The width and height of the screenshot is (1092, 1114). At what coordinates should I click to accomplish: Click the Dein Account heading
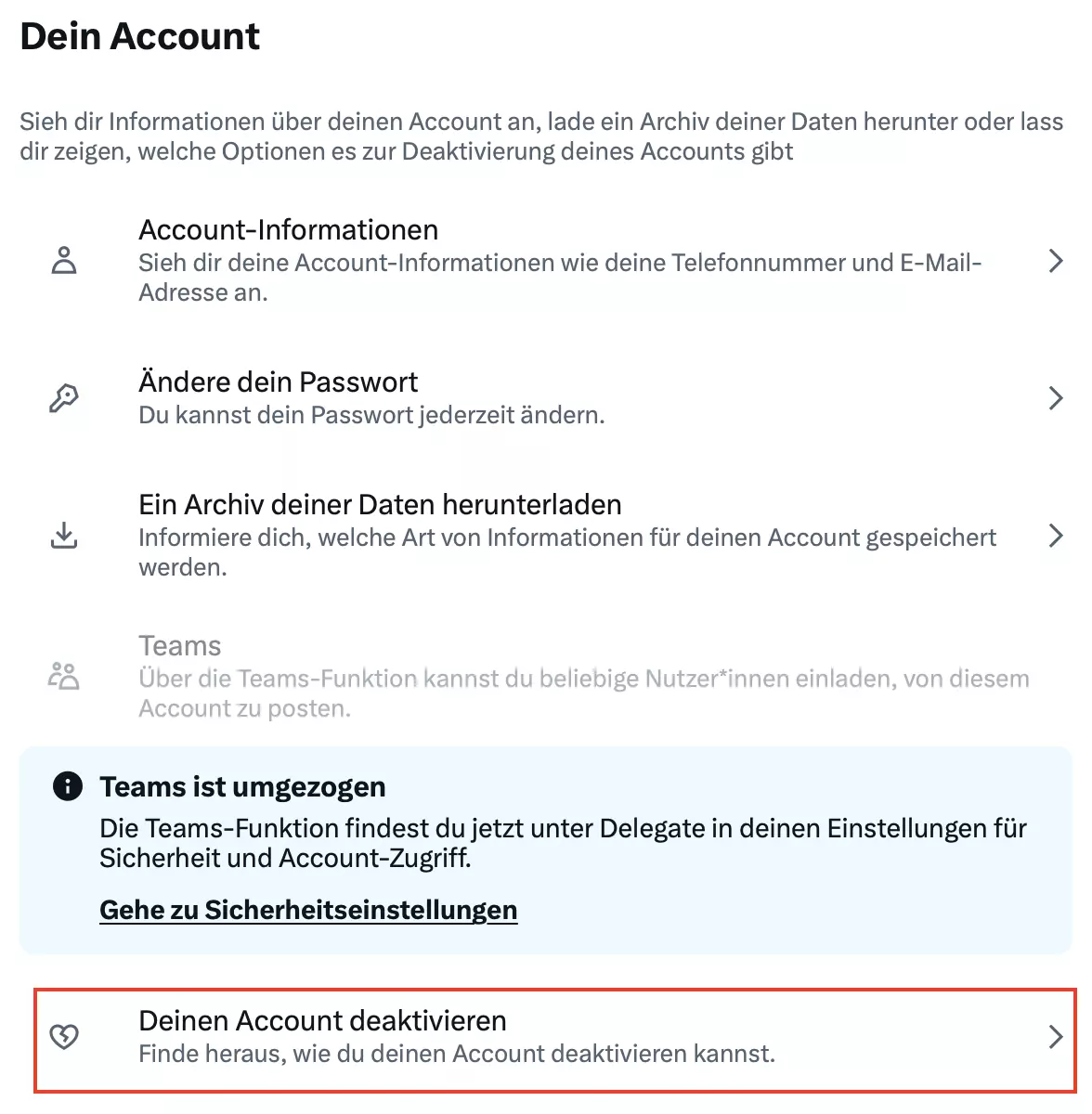pyautogui.click(x=138, y=36)
